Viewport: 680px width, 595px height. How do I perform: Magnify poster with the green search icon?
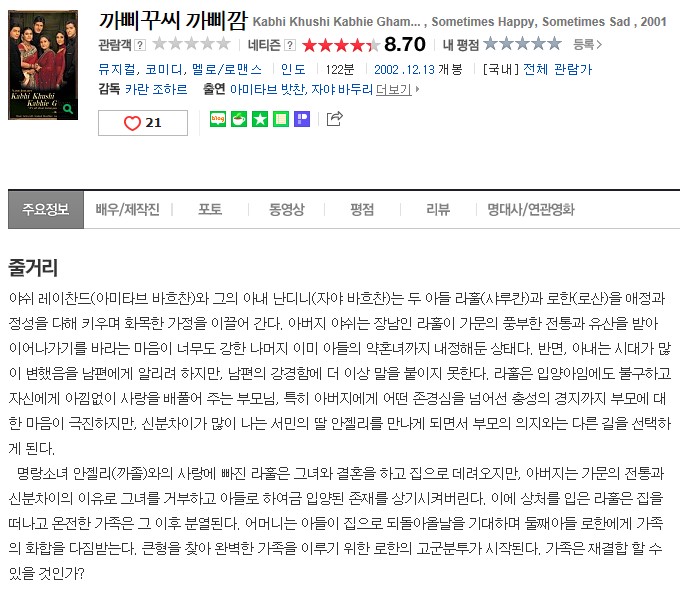point(68,108)
